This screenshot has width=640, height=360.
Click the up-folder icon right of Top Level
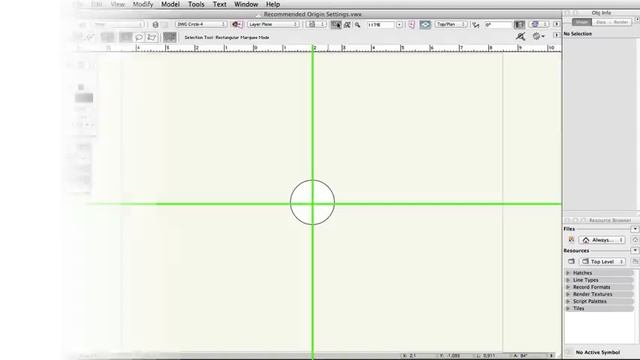635,261
